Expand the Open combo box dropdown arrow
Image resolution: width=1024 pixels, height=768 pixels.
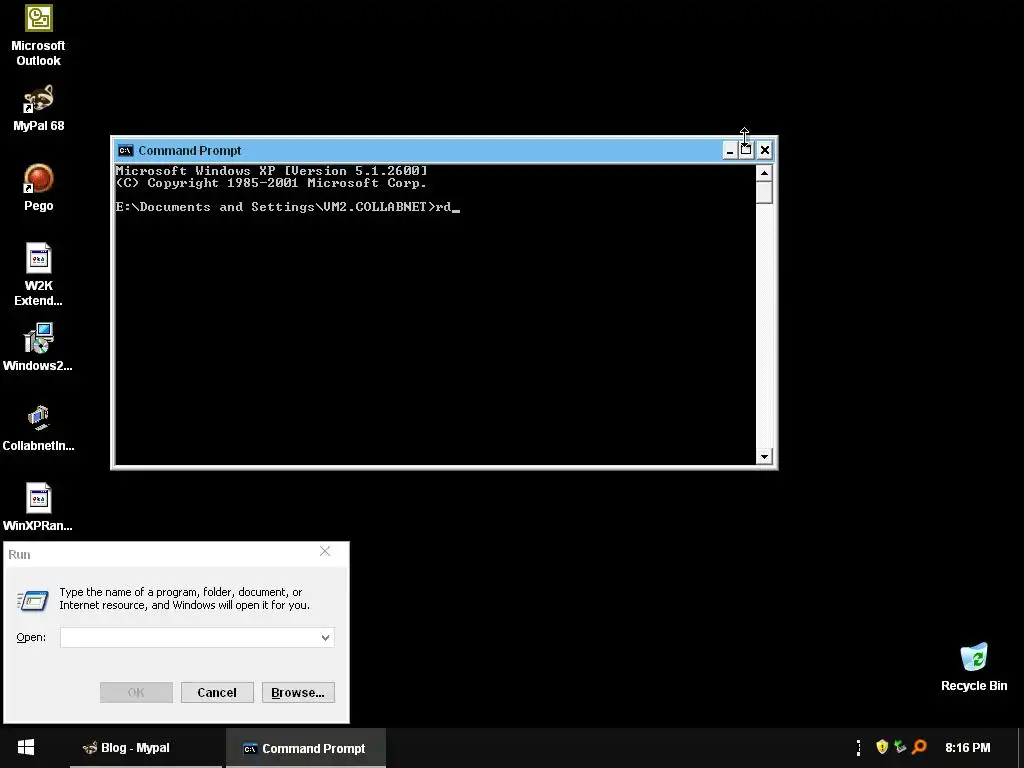point(325,637)
